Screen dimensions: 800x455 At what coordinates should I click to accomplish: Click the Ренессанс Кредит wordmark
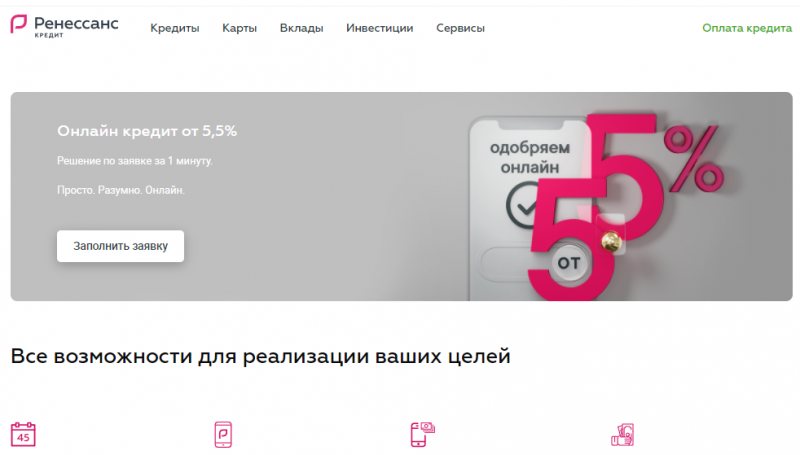pyautogui.click(x=77, y=27)
